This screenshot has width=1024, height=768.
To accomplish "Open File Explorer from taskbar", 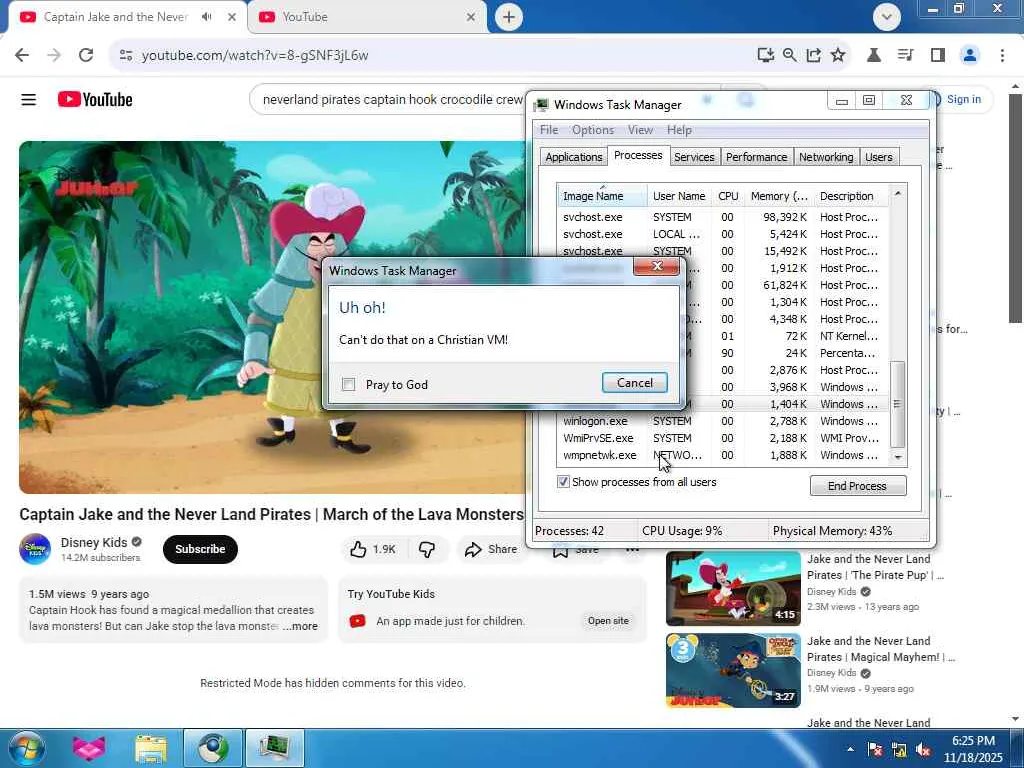I will tap(151, 748).
